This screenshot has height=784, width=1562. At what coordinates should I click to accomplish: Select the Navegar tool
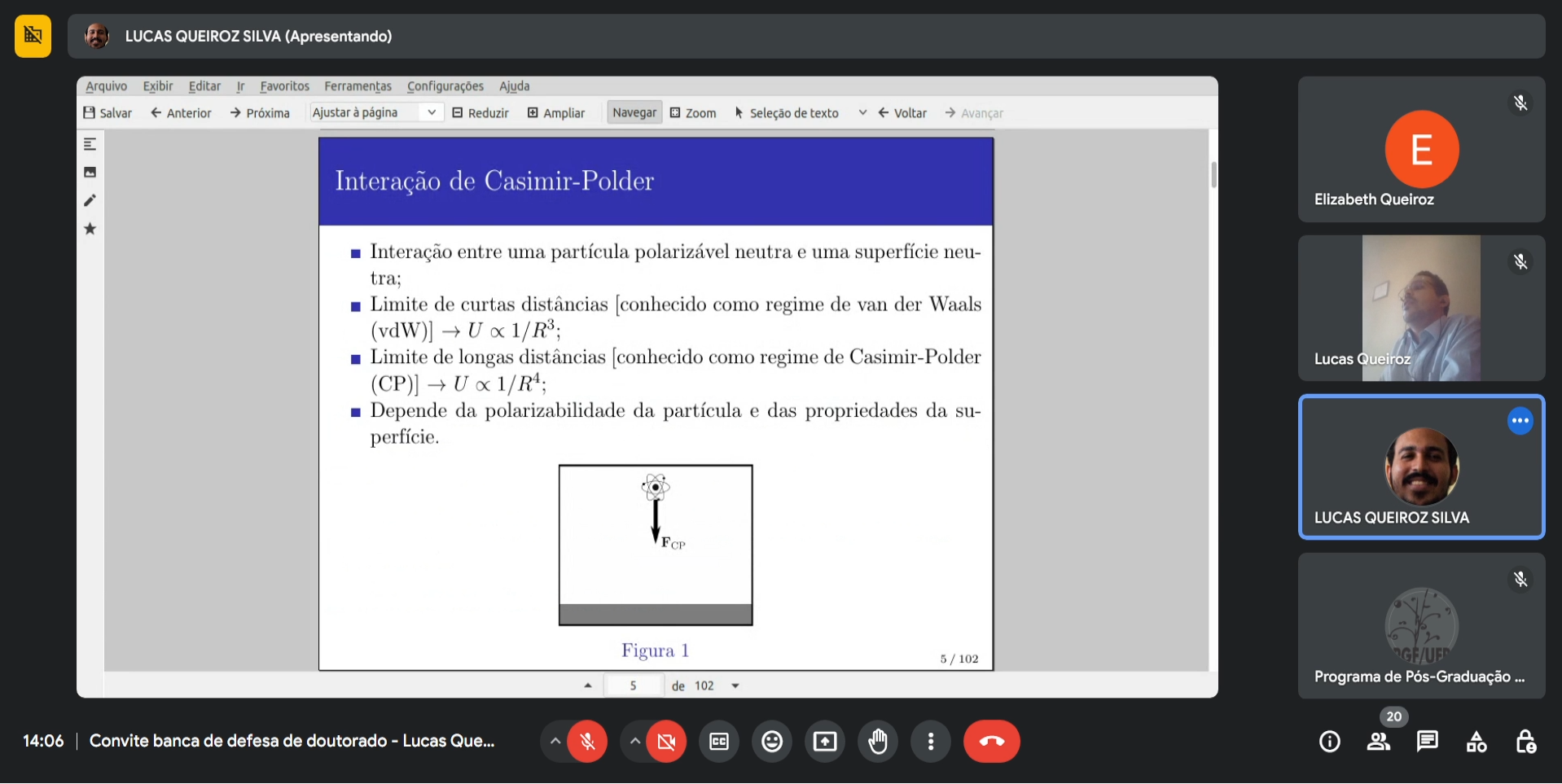634,112
